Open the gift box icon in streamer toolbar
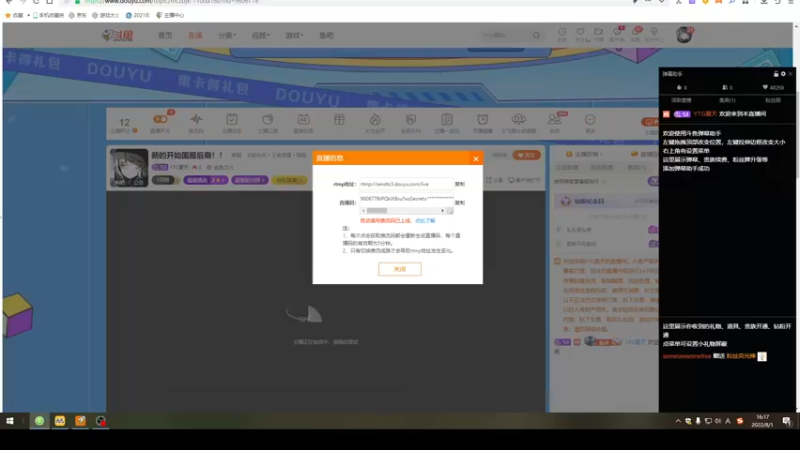Screen dimensions: 800x450 339,120
